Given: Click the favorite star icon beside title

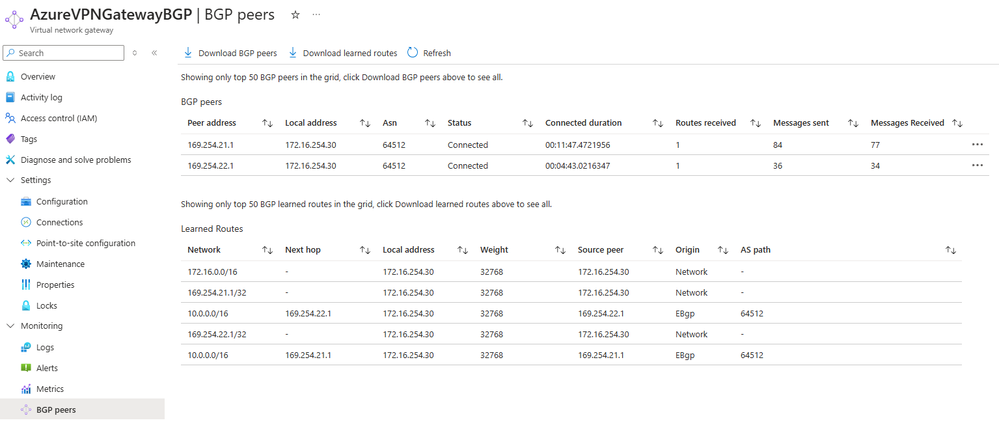Looking at the screenshot, I should tap(295, 15).
